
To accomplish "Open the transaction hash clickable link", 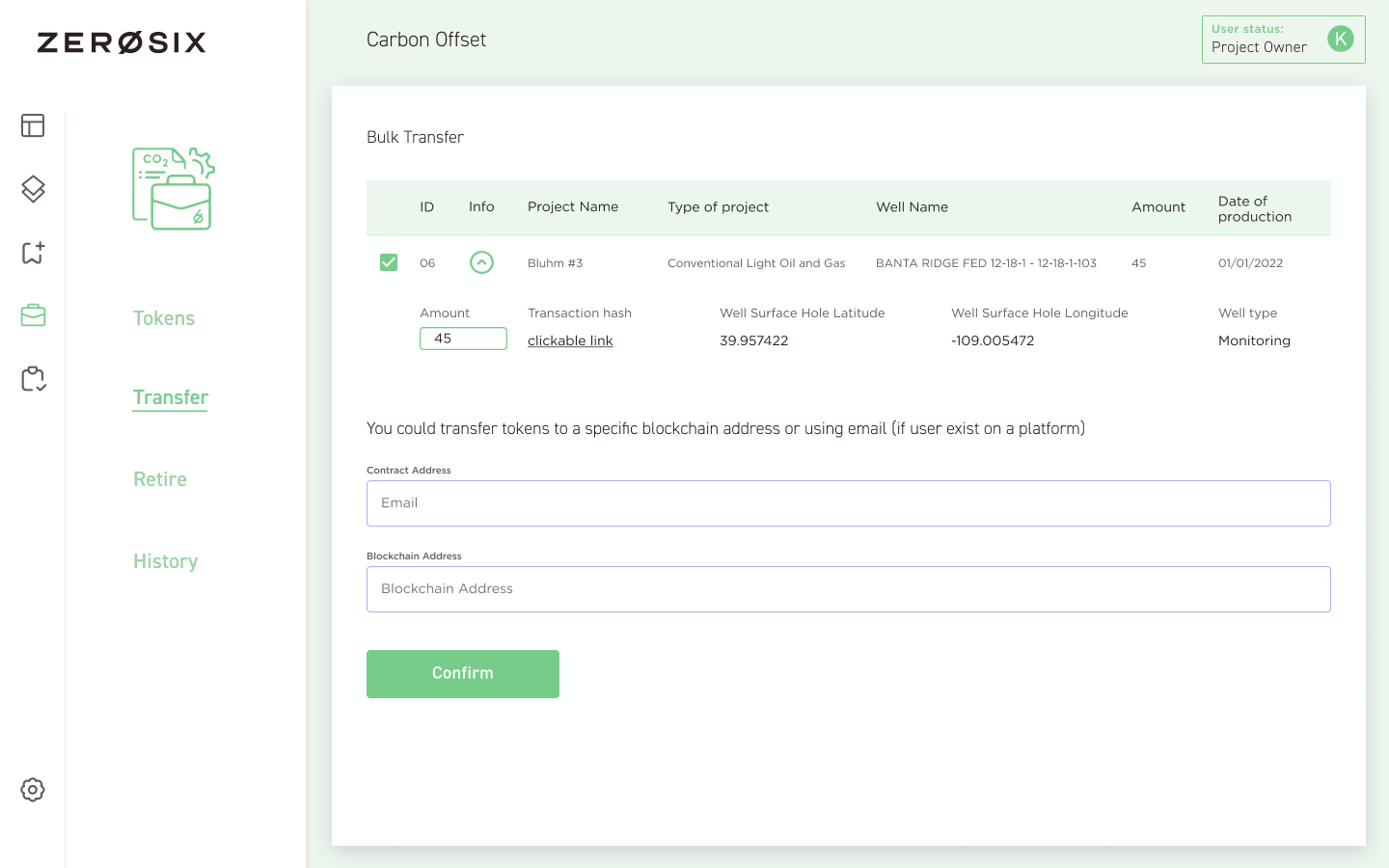I will 570,340.
